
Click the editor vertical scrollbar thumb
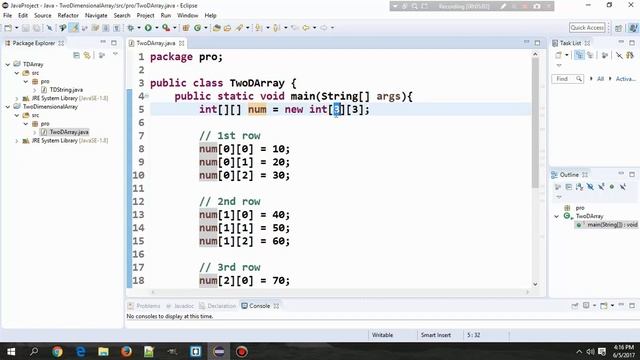pos(535,122)
